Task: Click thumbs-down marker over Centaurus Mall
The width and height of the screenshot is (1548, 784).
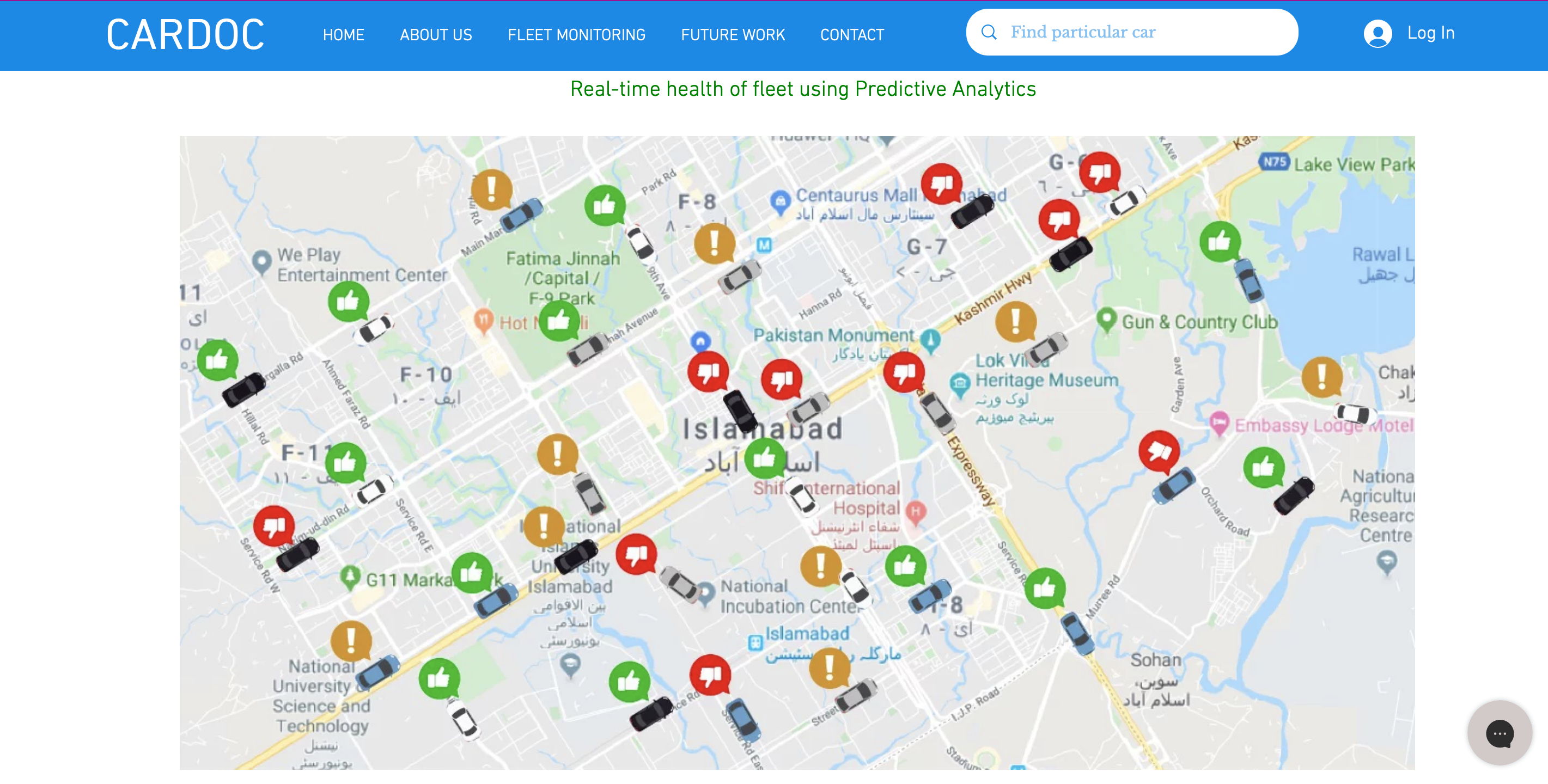Action: click(941, 183)
